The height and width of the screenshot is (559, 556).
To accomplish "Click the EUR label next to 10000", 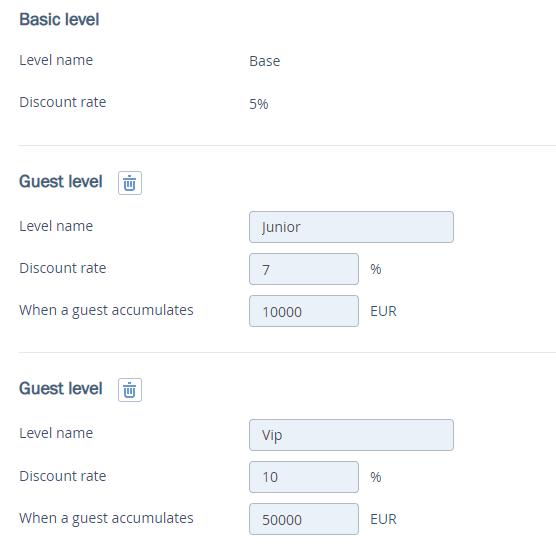I will point(383,311).
